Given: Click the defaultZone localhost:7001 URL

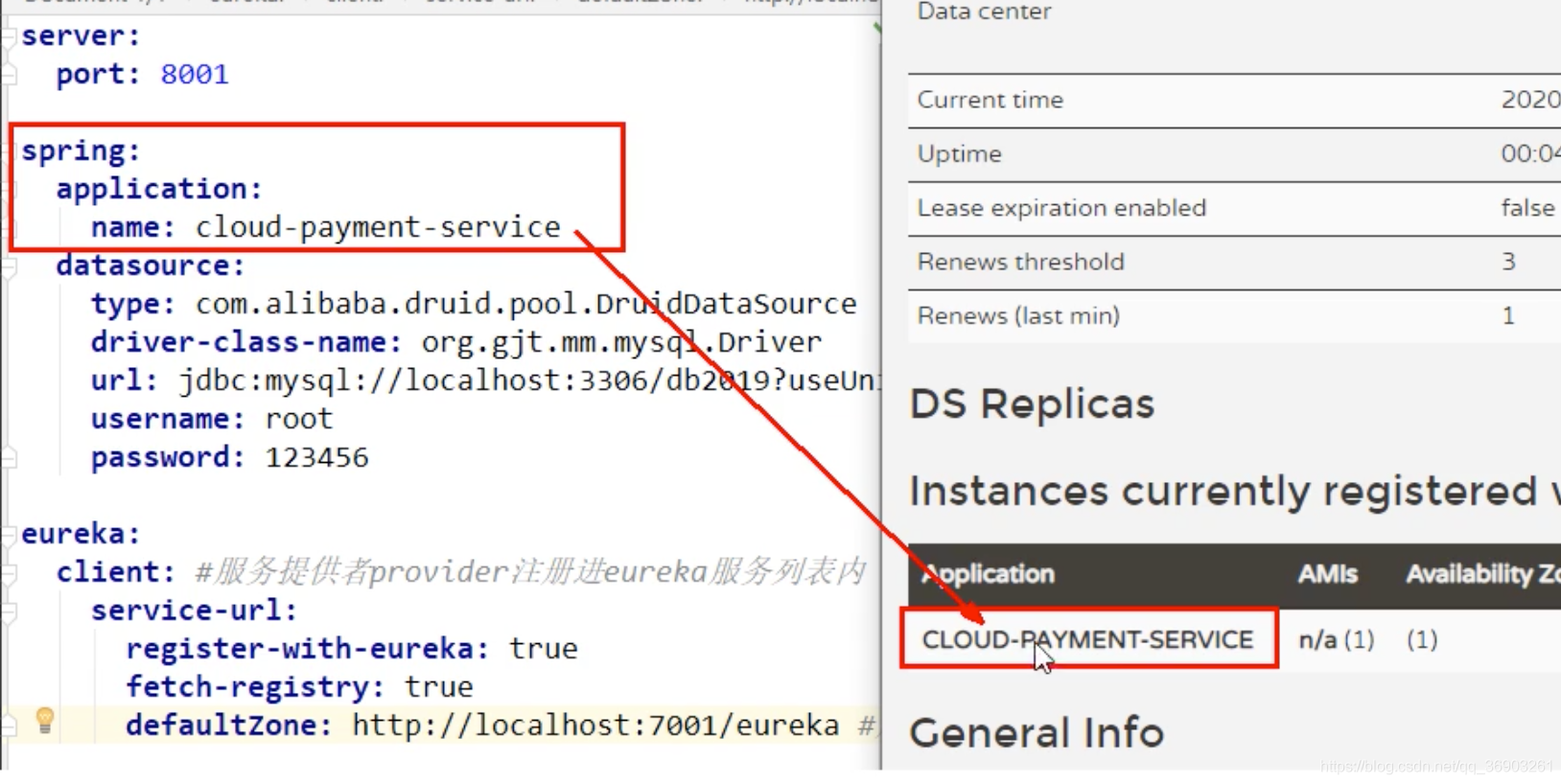Looking at the screenshot, I should click(x=595, y=726).
